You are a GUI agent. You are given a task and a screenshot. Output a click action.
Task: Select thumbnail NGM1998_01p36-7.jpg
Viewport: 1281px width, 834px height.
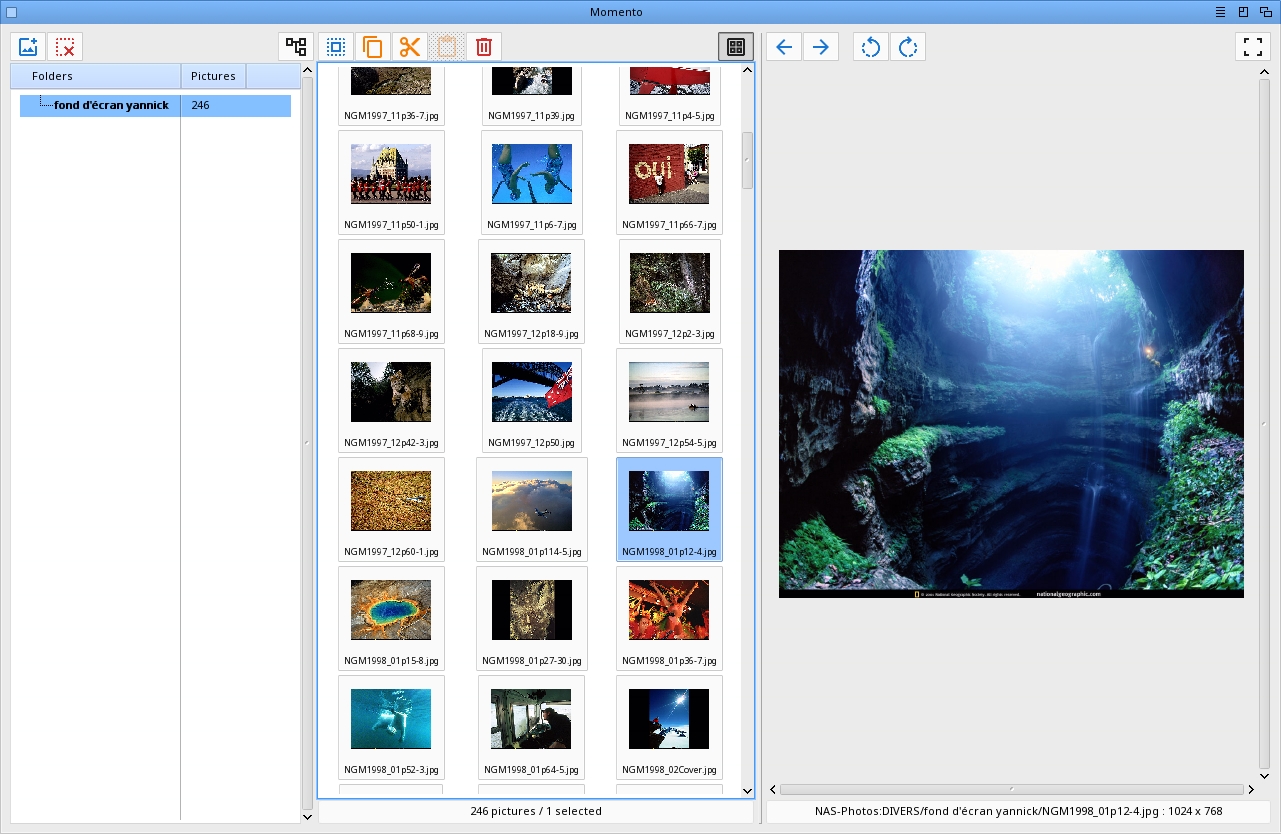coord(669,618)
